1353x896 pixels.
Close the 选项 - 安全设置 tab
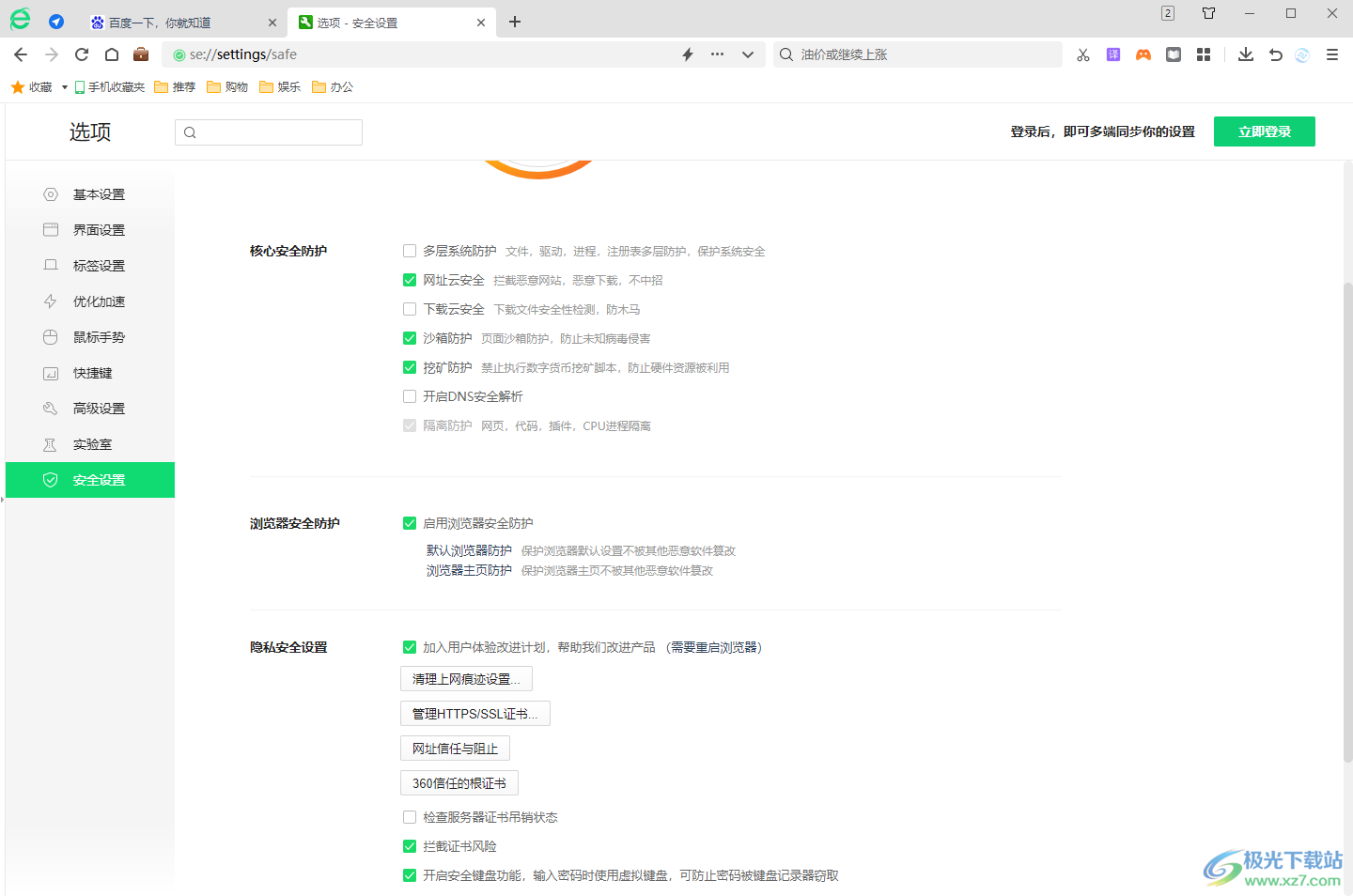481,23
